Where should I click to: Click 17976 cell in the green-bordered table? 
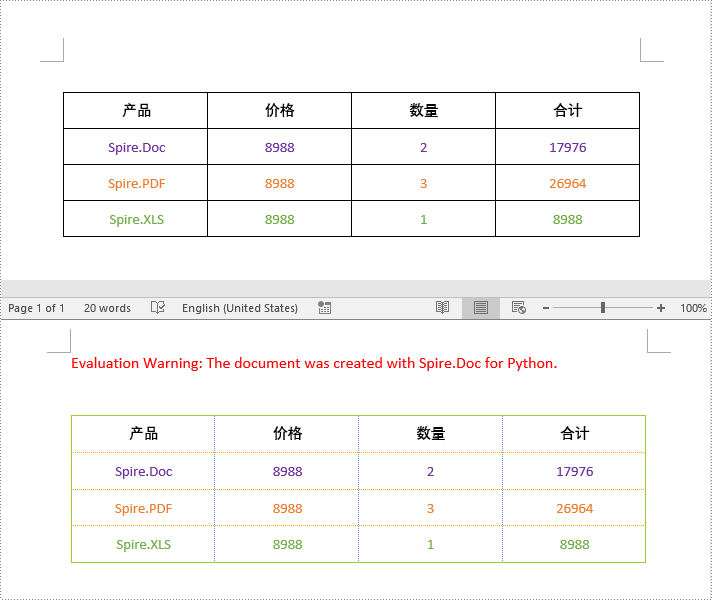pos(574,471)
